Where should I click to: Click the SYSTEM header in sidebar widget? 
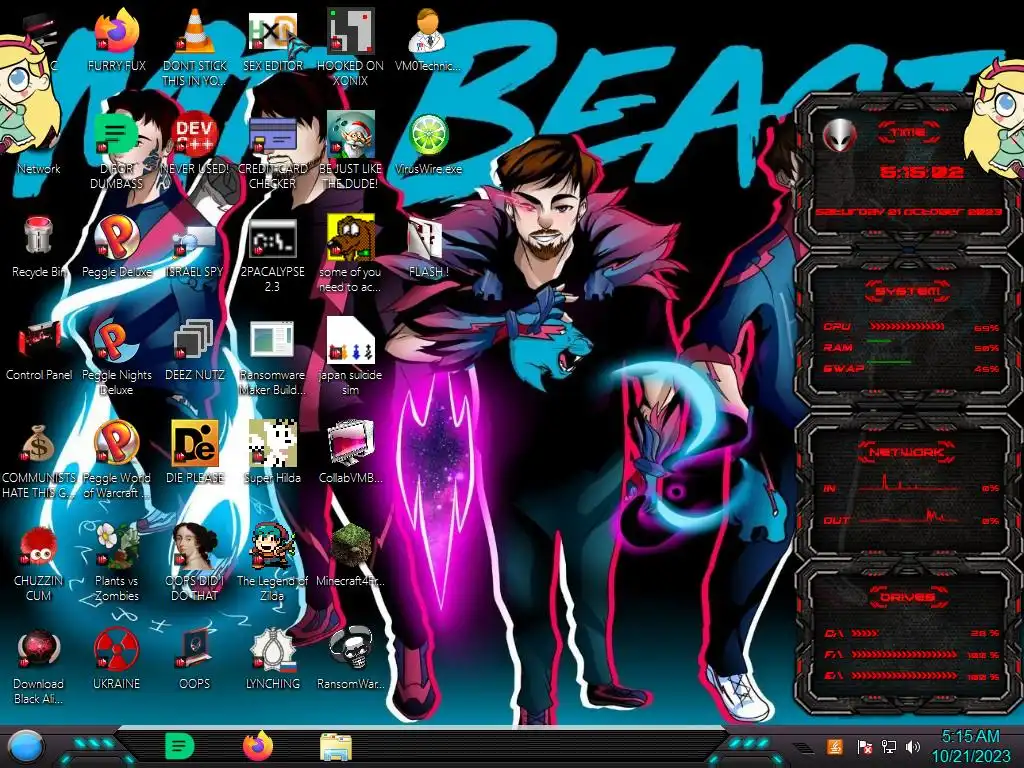[908, 291]
